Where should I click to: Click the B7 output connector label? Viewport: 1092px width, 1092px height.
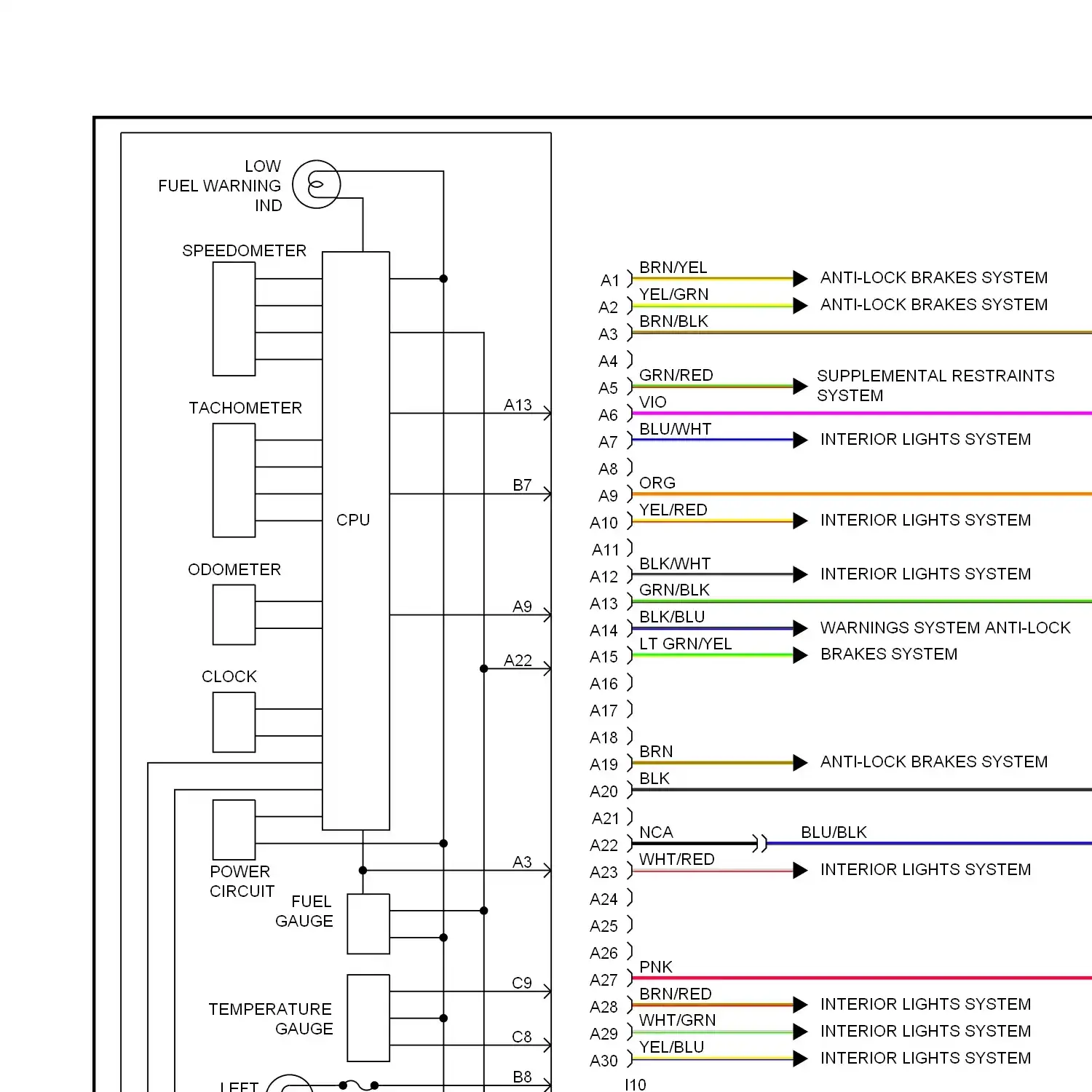[522, 485]
